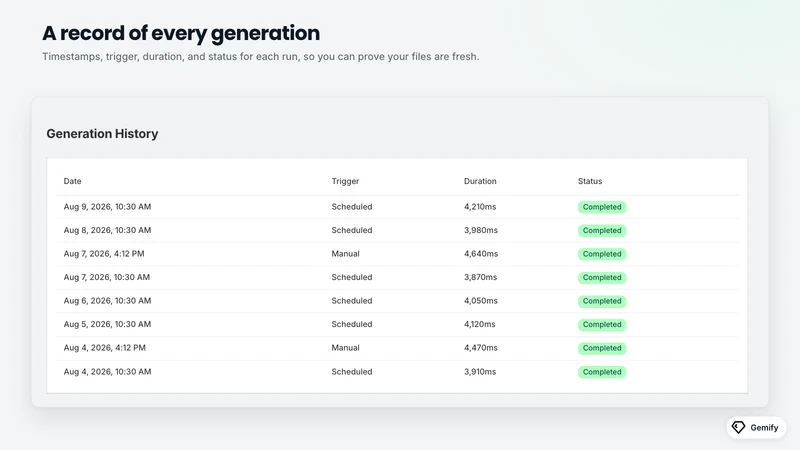Image resolution: width=800 pixels, height=450 pixels.
Task: Click Completed badge for 4,470ms run
Action: click(x=602, y=348)
